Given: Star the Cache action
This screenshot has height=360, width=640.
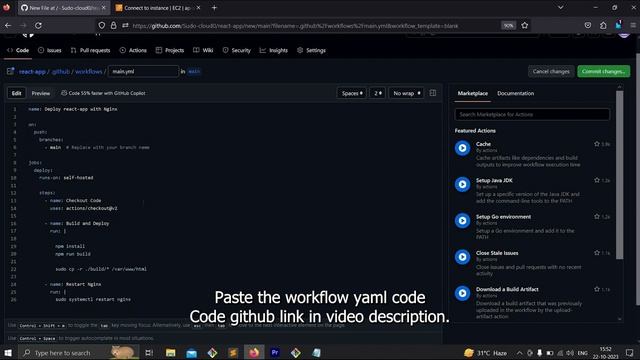Looking at the screenshot, I should click(x=597, y=144).
